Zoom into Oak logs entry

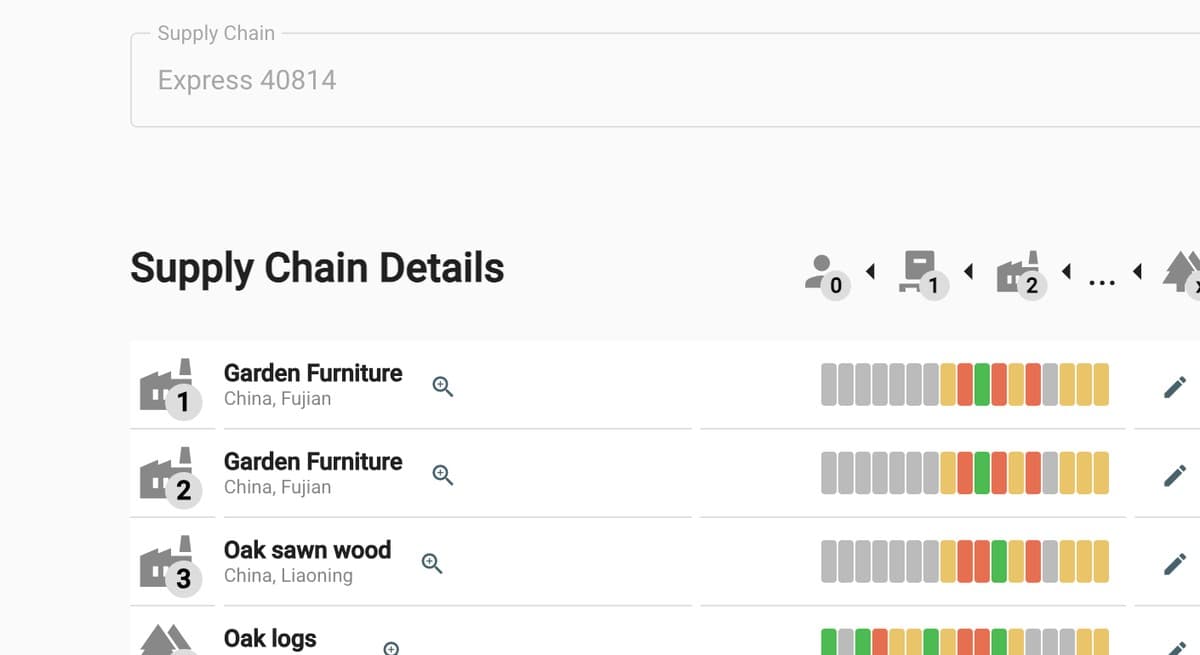point(391,648)
